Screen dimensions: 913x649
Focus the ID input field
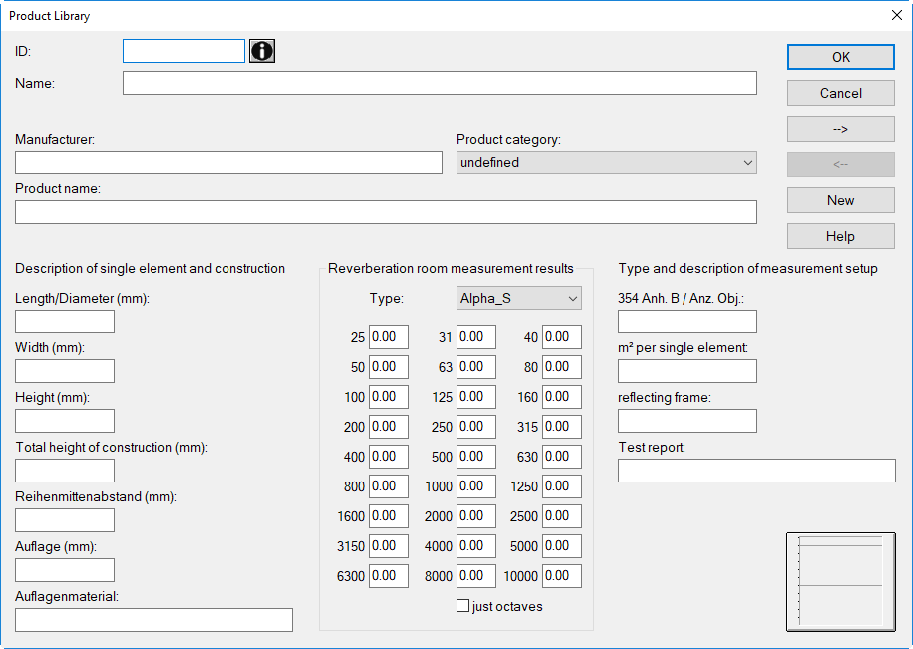pos(184,51)
